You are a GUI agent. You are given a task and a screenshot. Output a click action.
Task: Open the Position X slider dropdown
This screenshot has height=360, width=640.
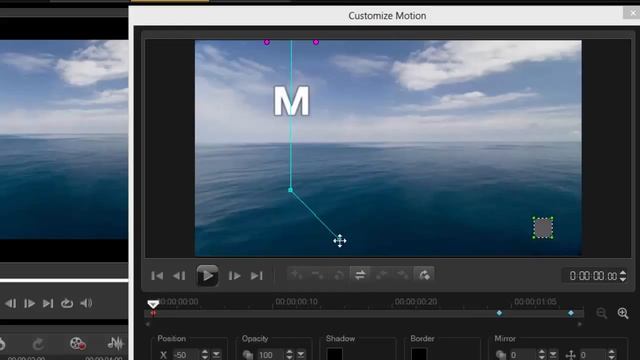point(217,355)
